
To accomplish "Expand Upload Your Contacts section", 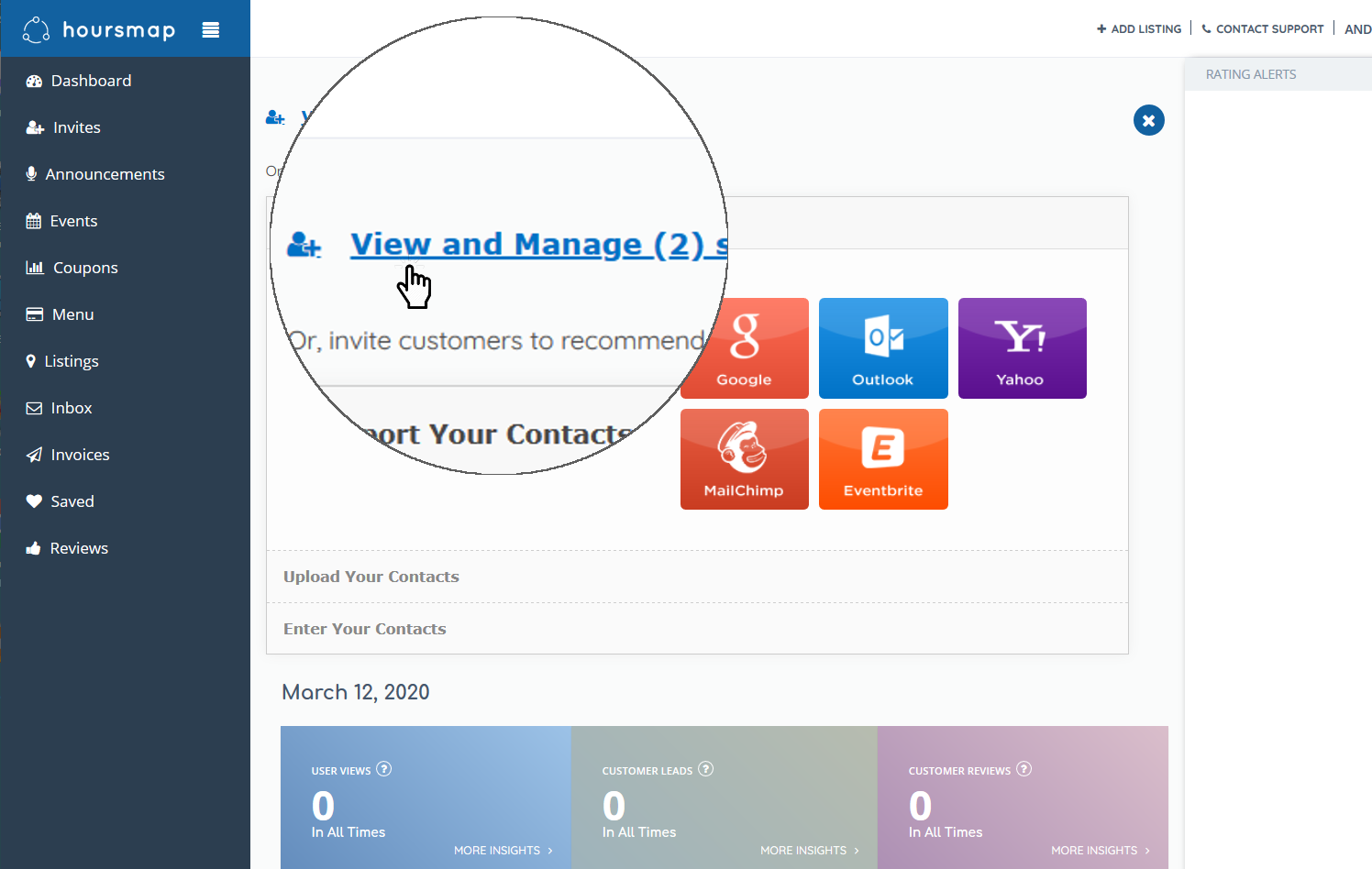I will pos(697,577).
